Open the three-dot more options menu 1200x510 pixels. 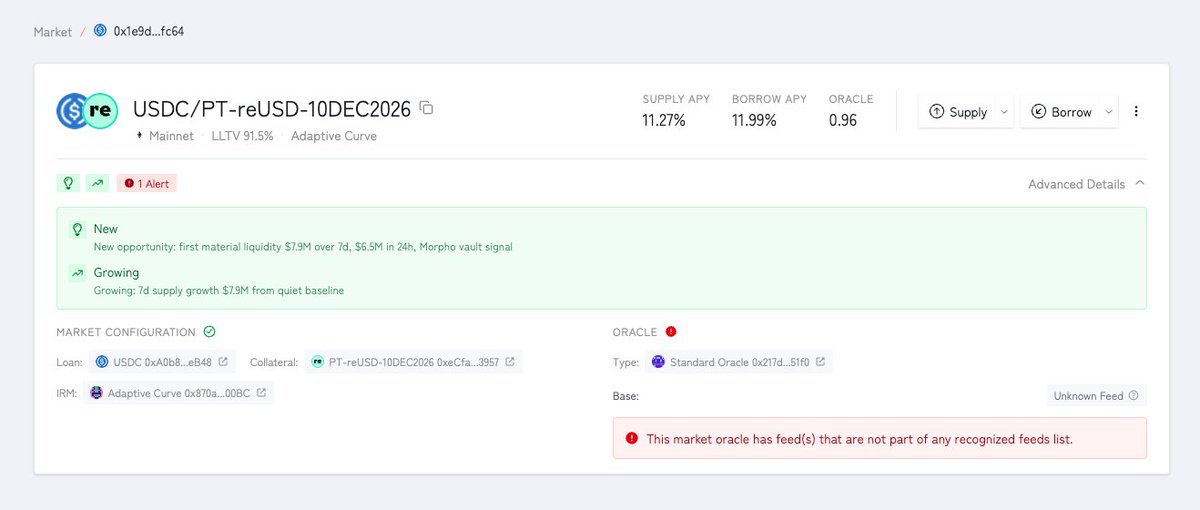pyautogui.click(x=1136, y=112)
